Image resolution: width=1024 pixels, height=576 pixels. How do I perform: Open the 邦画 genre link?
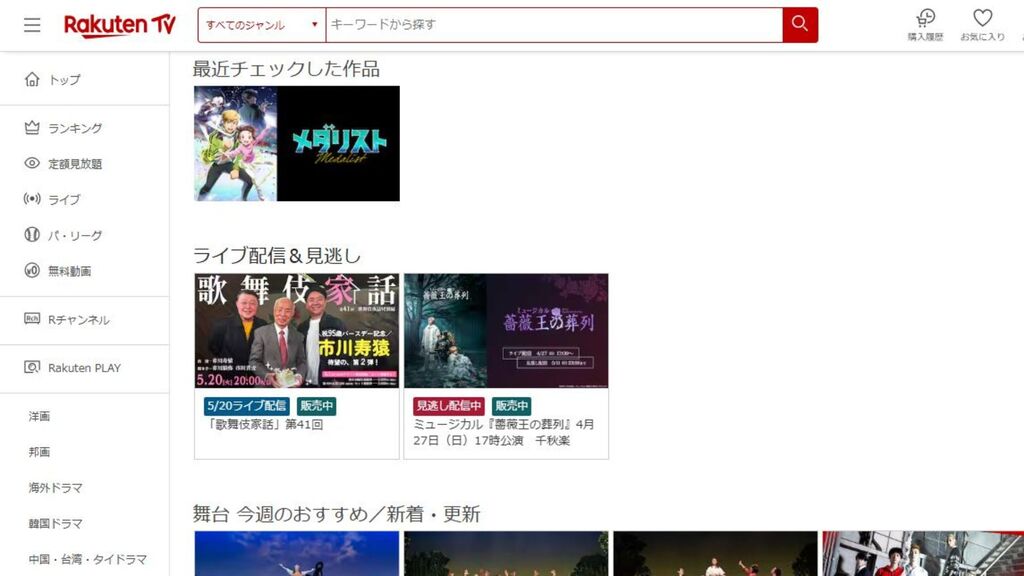tap(39, 452)
